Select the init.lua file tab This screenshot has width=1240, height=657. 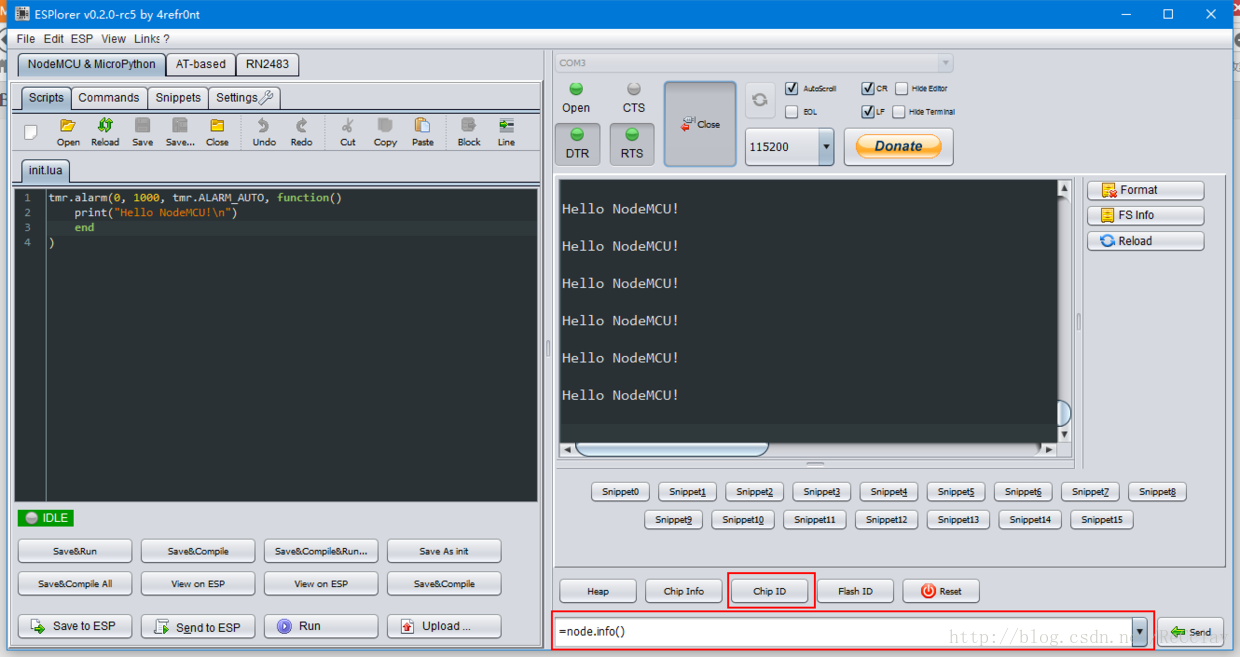pyautogui.click(x=46, y=170)
